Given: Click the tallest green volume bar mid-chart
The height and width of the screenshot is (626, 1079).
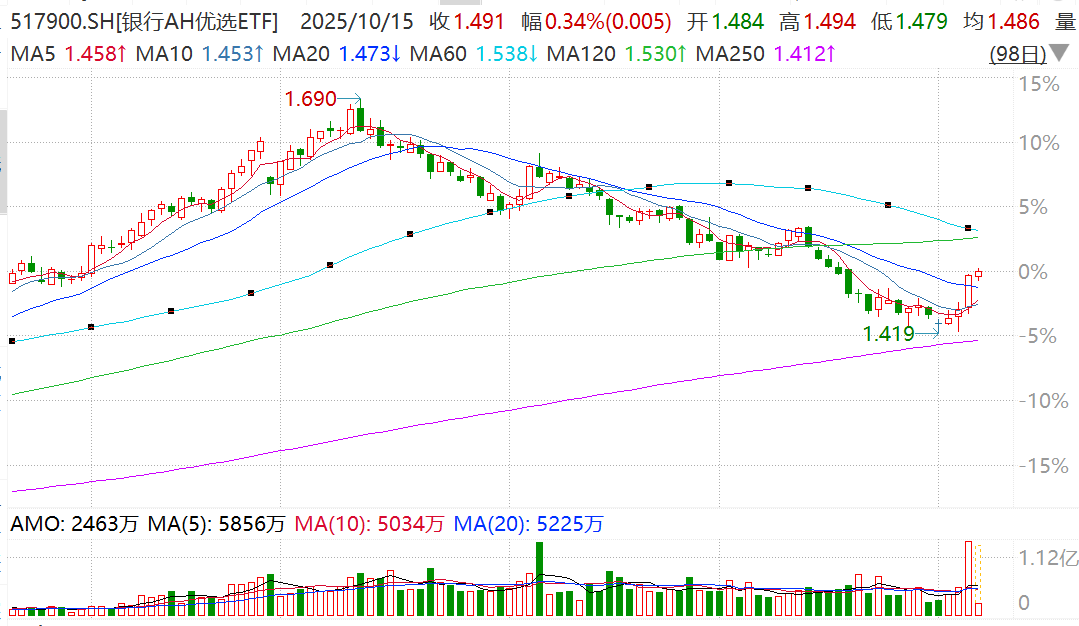Looking at the screenshot, I should tap(540, 578).
